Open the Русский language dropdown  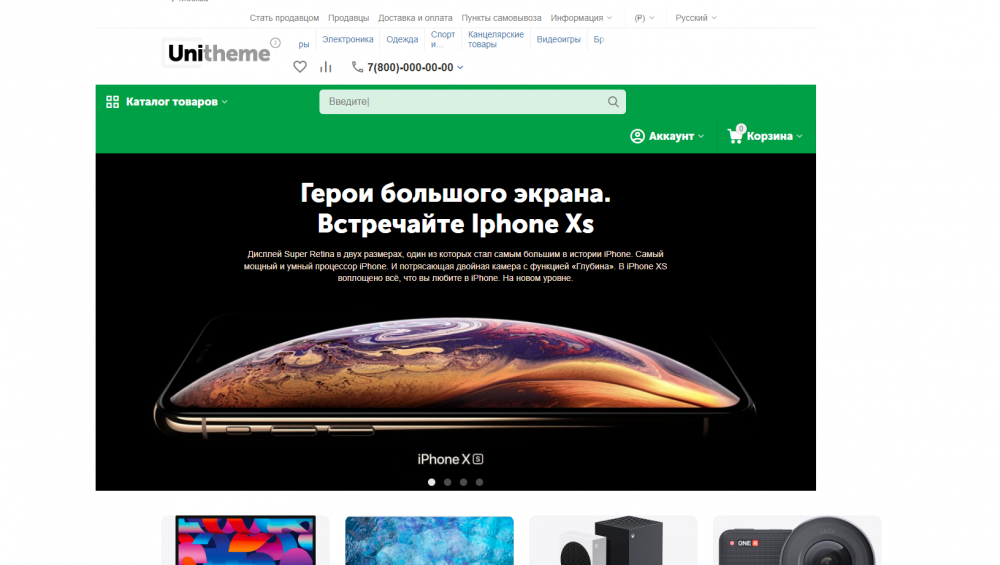(696, 18)
